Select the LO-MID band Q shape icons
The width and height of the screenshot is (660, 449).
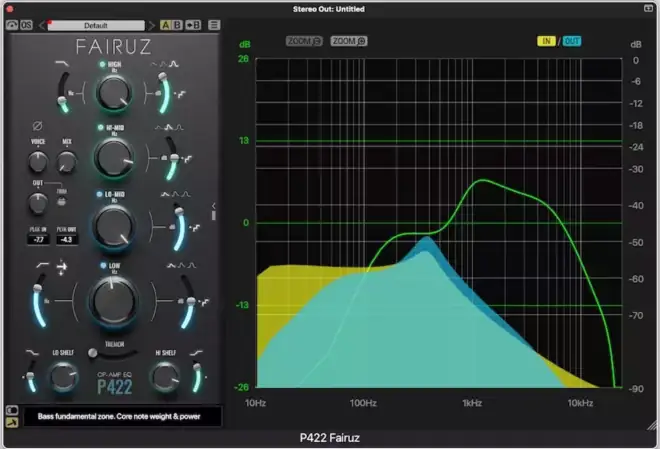[x=176, y=194]
